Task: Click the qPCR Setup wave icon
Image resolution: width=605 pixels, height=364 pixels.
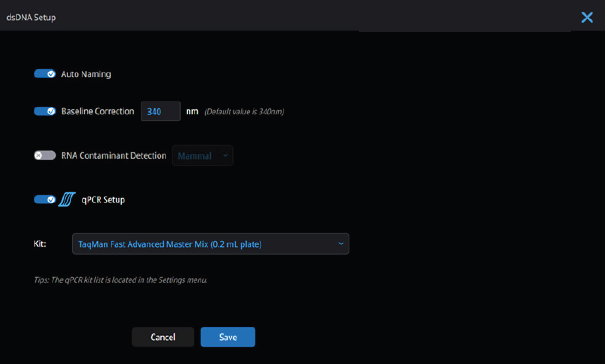Action: [67, 200]
